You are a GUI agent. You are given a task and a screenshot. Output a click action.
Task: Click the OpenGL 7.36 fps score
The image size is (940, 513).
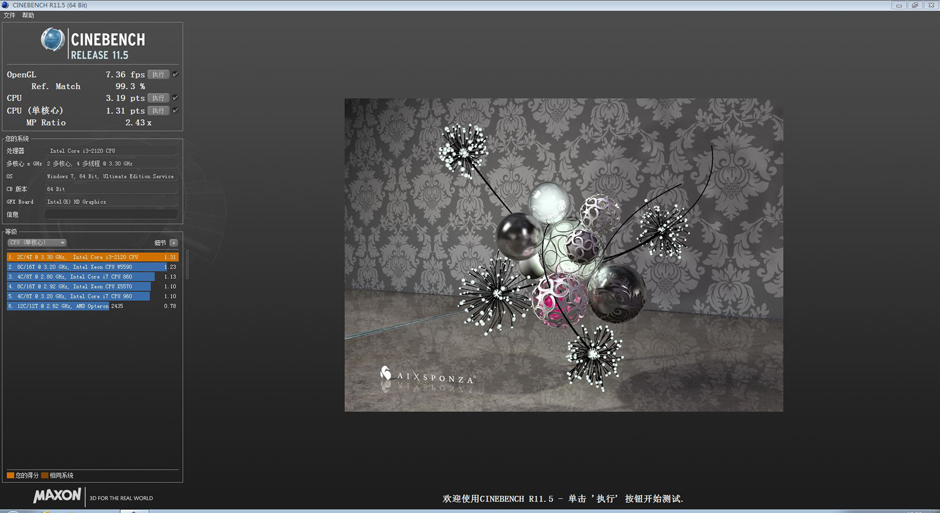(125, 74)
